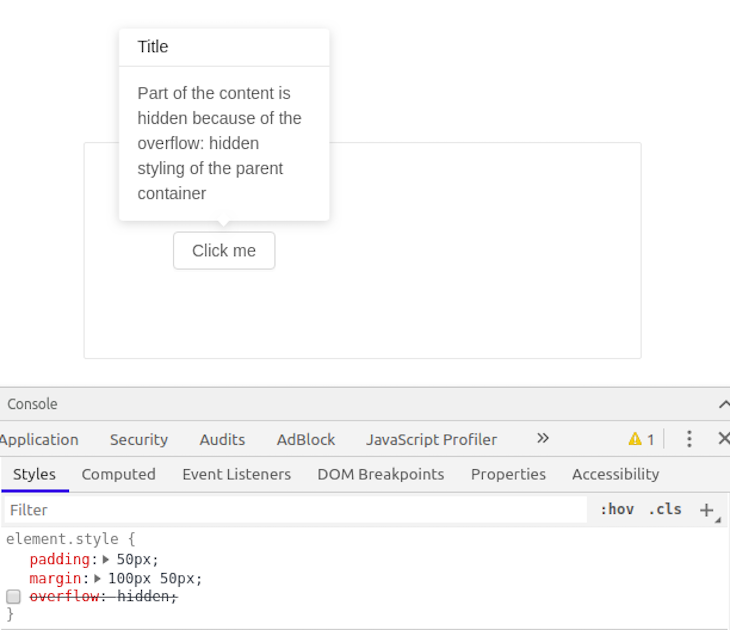Collapse the Console drawer arrow
This screenshot has height=630, width=730.
pos(724,404)
